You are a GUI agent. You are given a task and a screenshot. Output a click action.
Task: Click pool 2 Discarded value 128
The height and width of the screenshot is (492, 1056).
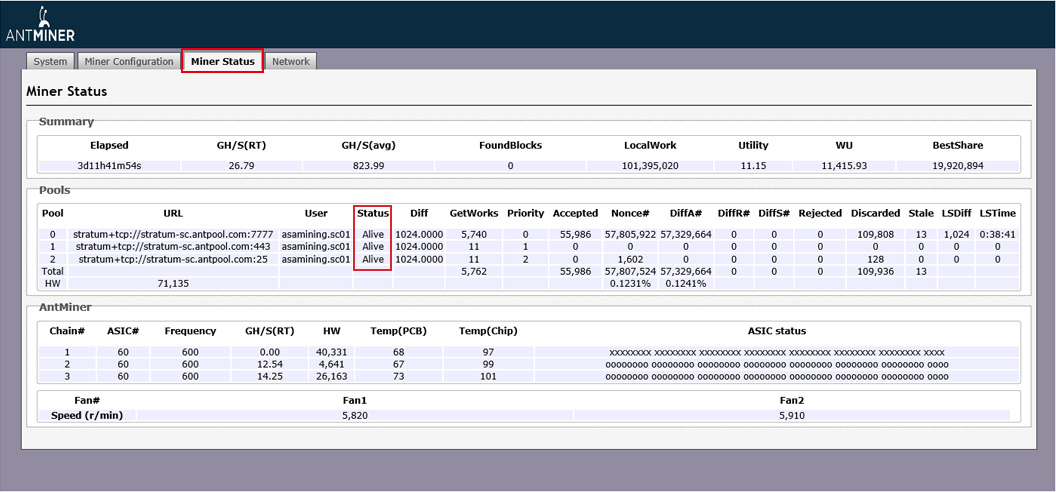click(875, 259)
